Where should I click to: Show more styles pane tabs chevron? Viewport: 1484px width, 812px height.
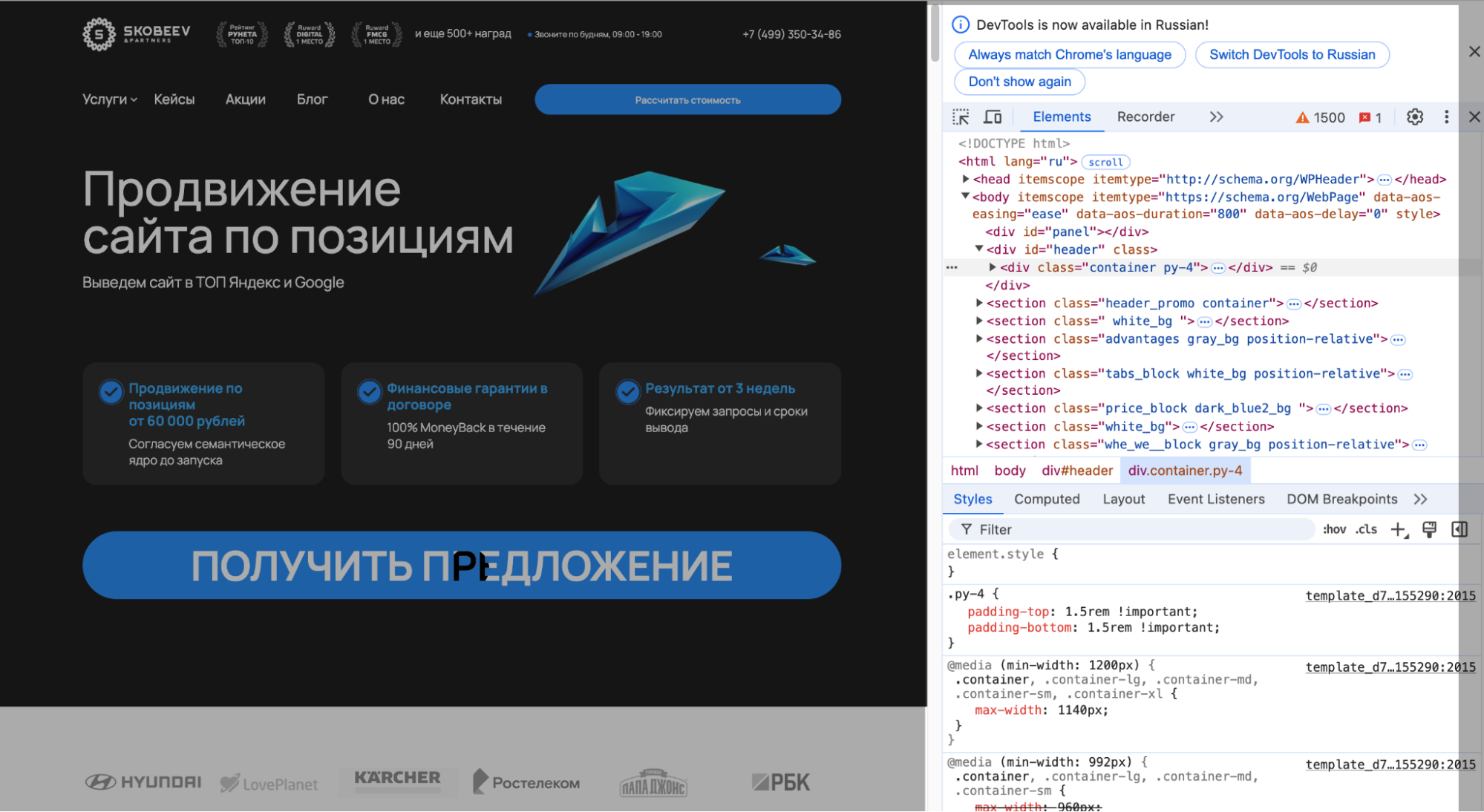click(1420, 500)
